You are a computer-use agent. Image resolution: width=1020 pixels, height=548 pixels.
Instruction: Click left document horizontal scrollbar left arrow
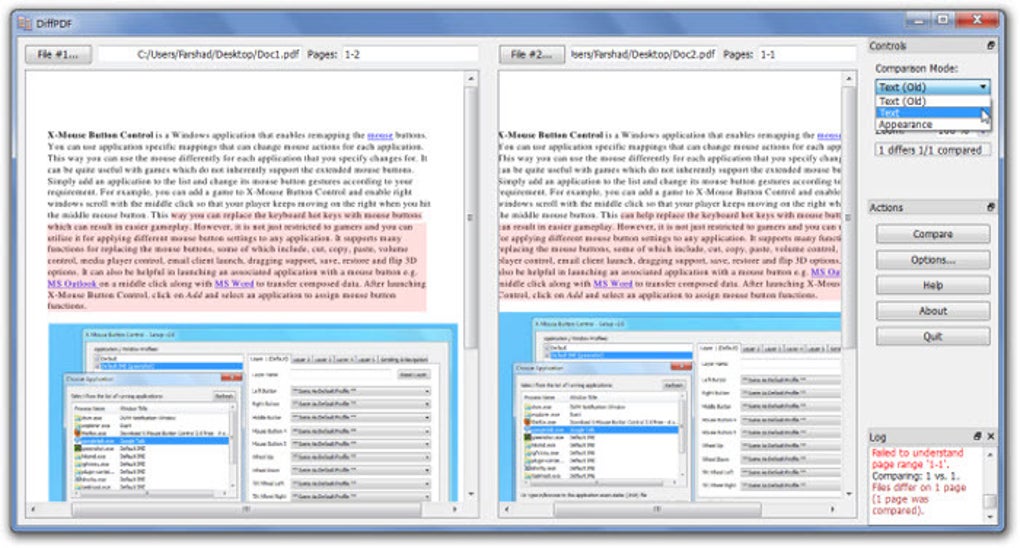click(x=33, y=509)
